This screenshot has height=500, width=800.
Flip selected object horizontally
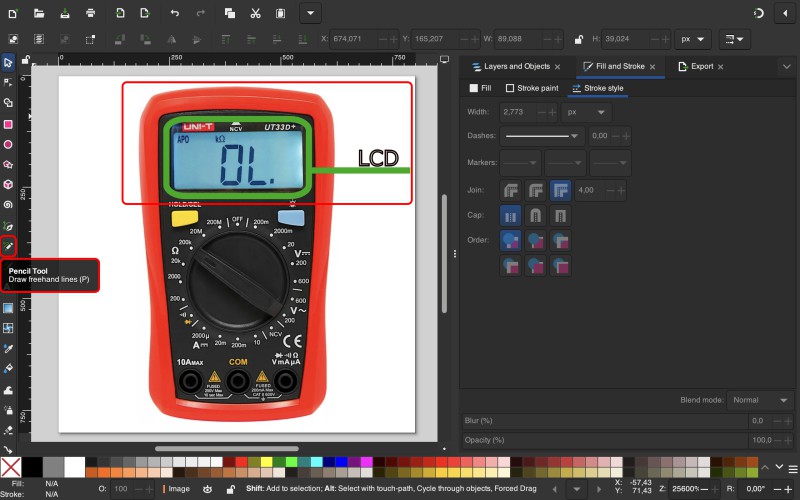click(171, 39)
